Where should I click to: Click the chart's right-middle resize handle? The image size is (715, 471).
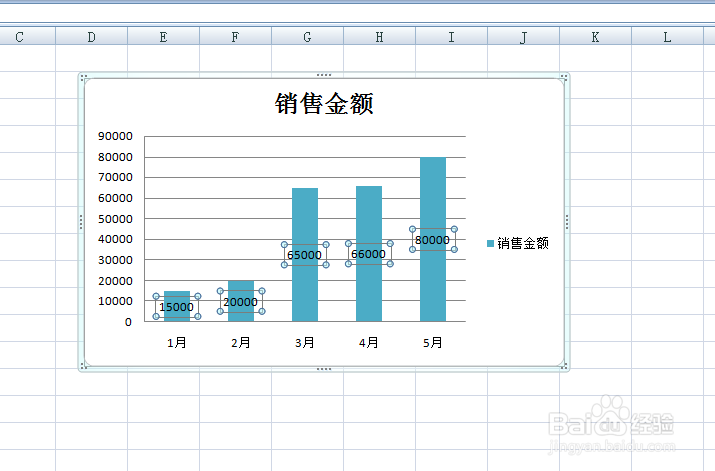click(x=567, y=222)
